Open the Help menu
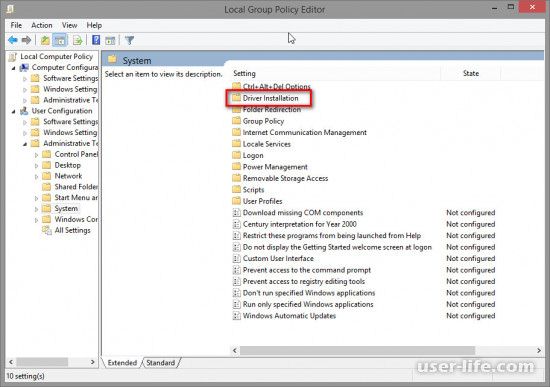550x387 pixels. (x=94, y=25)
